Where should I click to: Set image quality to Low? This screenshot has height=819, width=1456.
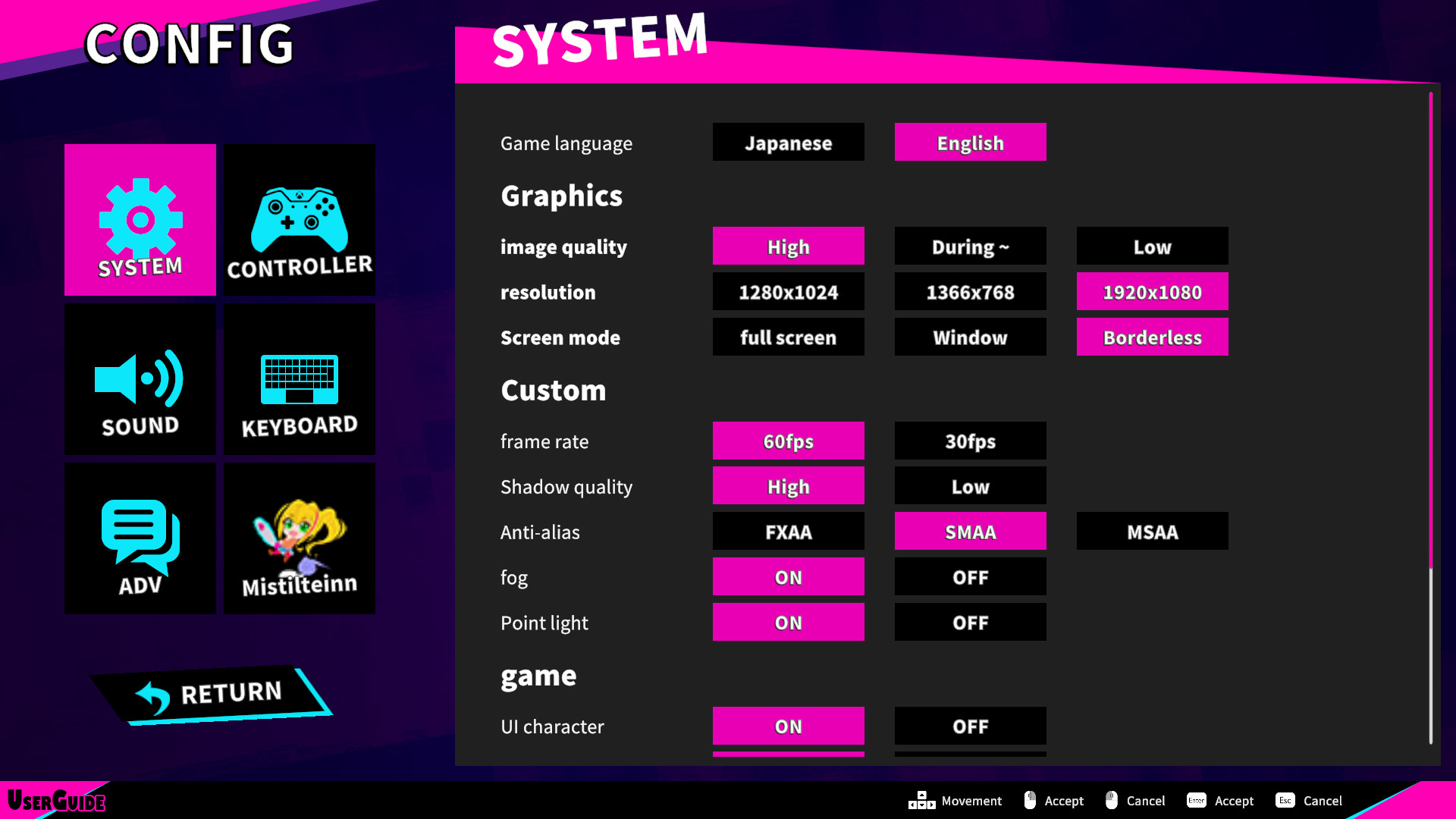[x=1153, y=246]
